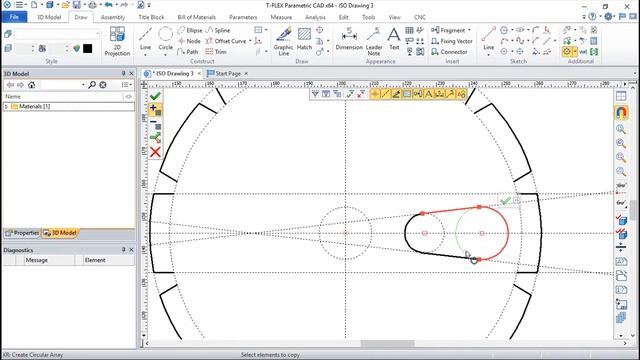Select the Text tool
Viewport: 640px width, 360px height.
[394, 39]
